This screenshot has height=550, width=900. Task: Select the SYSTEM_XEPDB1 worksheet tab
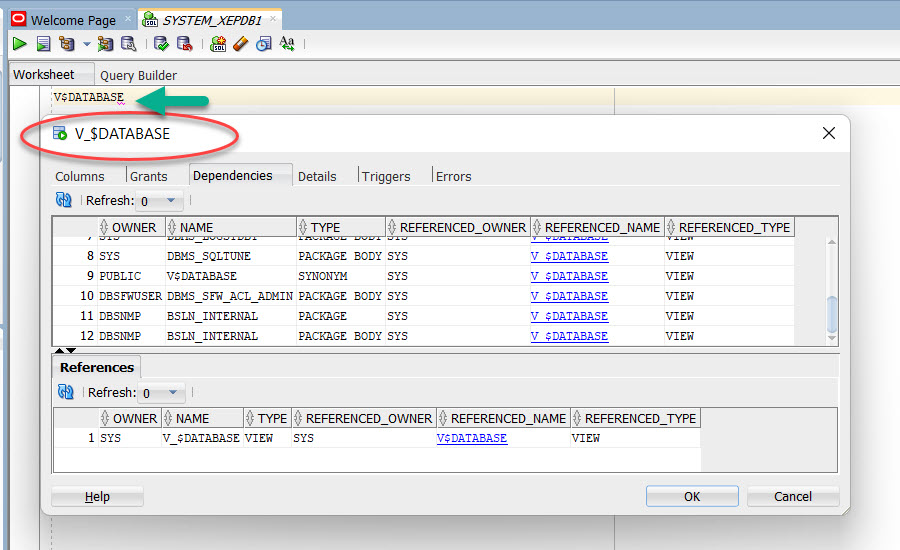click(x=212, y=20)
